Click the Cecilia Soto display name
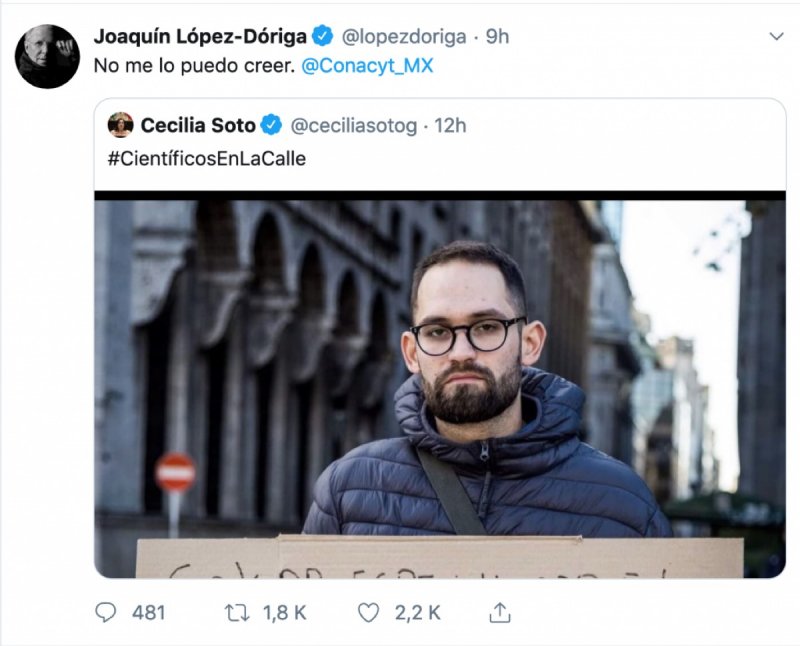Viewport: 800px width, 646px height. click(x=198, y=125)
